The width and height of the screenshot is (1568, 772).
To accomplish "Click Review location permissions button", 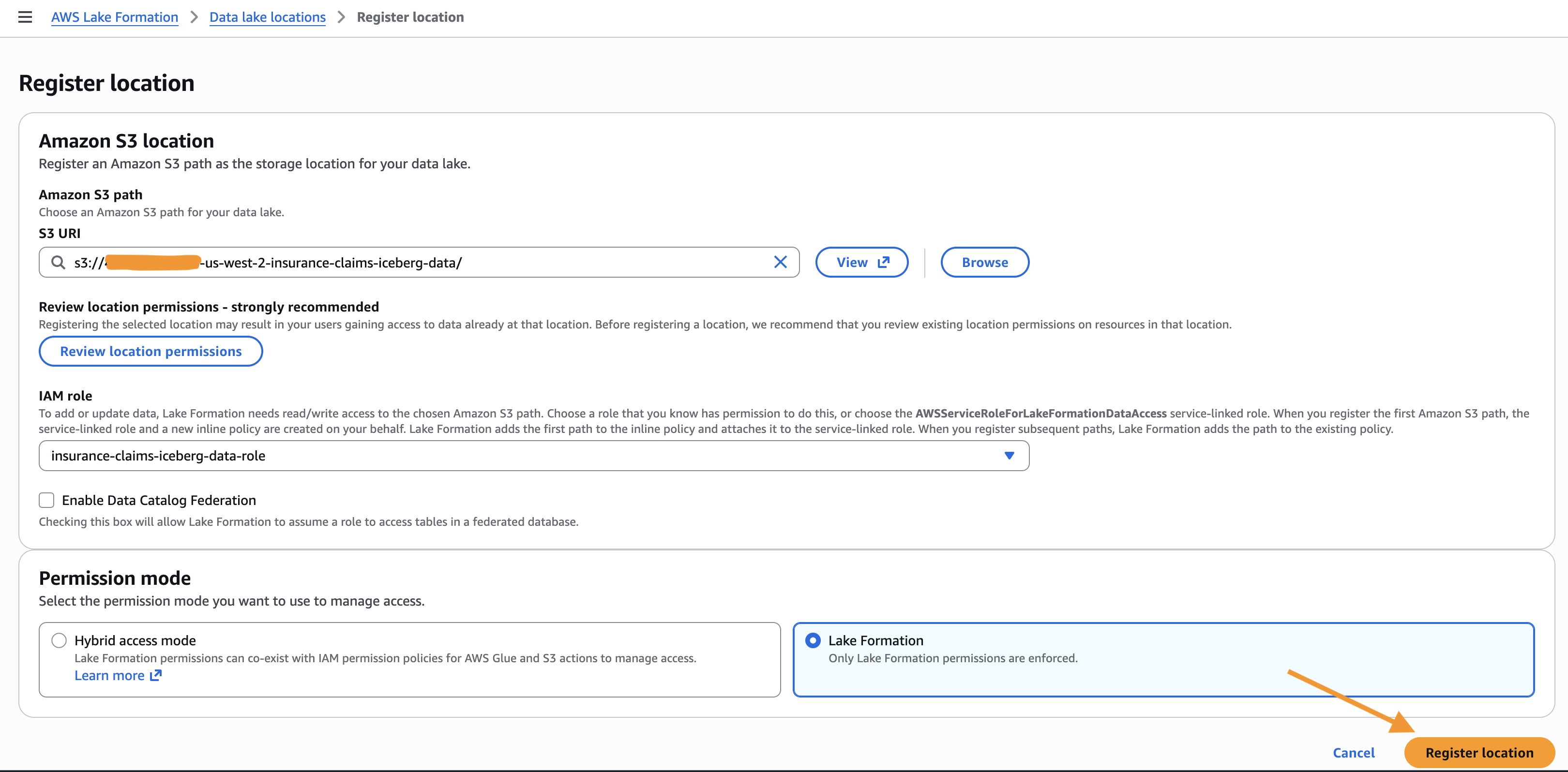I will (x=151, y=351).
